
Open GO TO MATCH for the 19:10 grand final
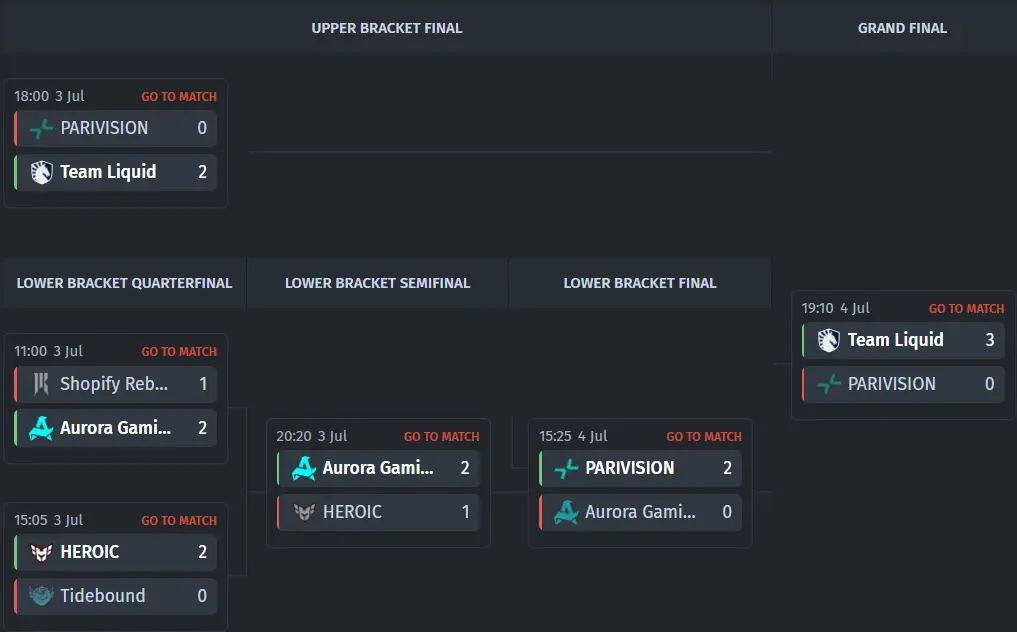(966, 309)
